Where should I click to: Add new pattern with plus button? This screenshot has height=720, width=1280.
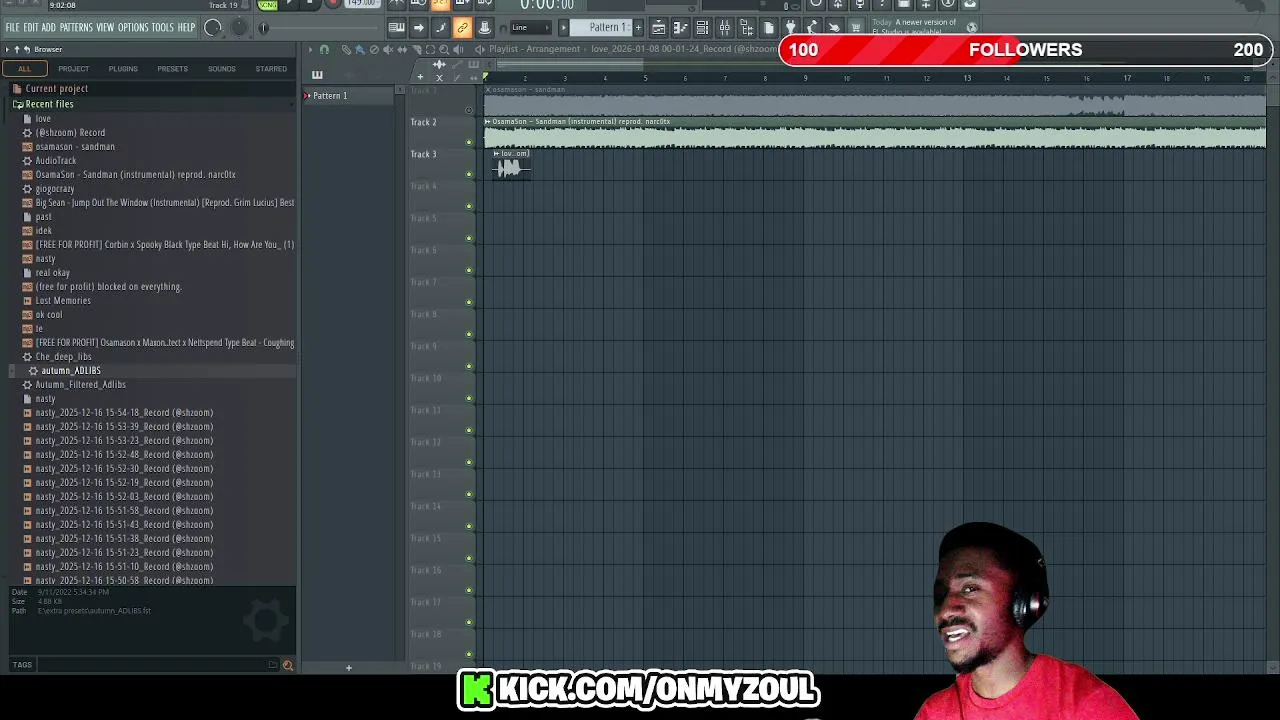(x=638, y=27)
